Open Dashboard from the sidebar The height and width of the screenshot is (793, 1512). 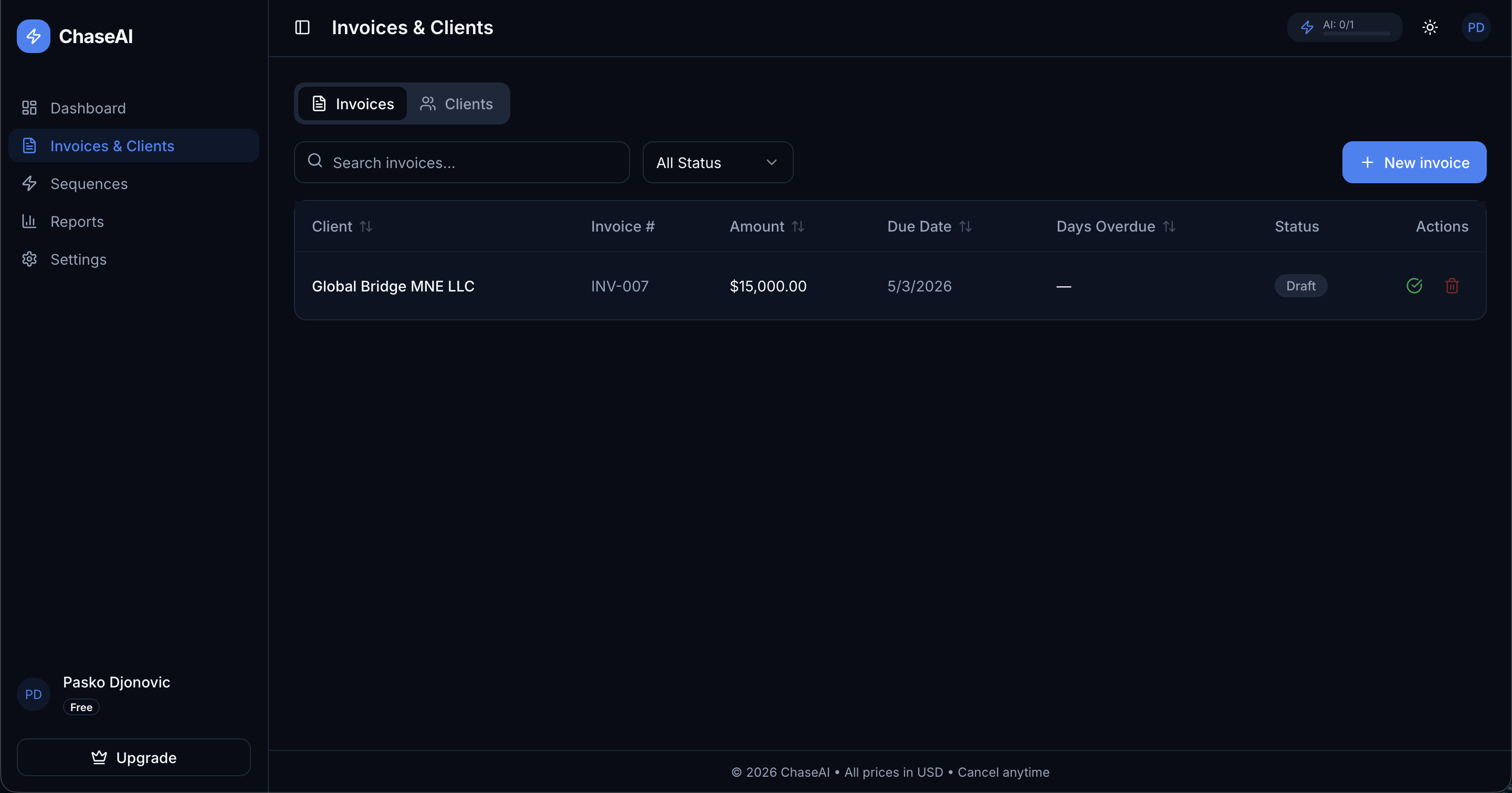pyautogui.click(x=134, y=108)
